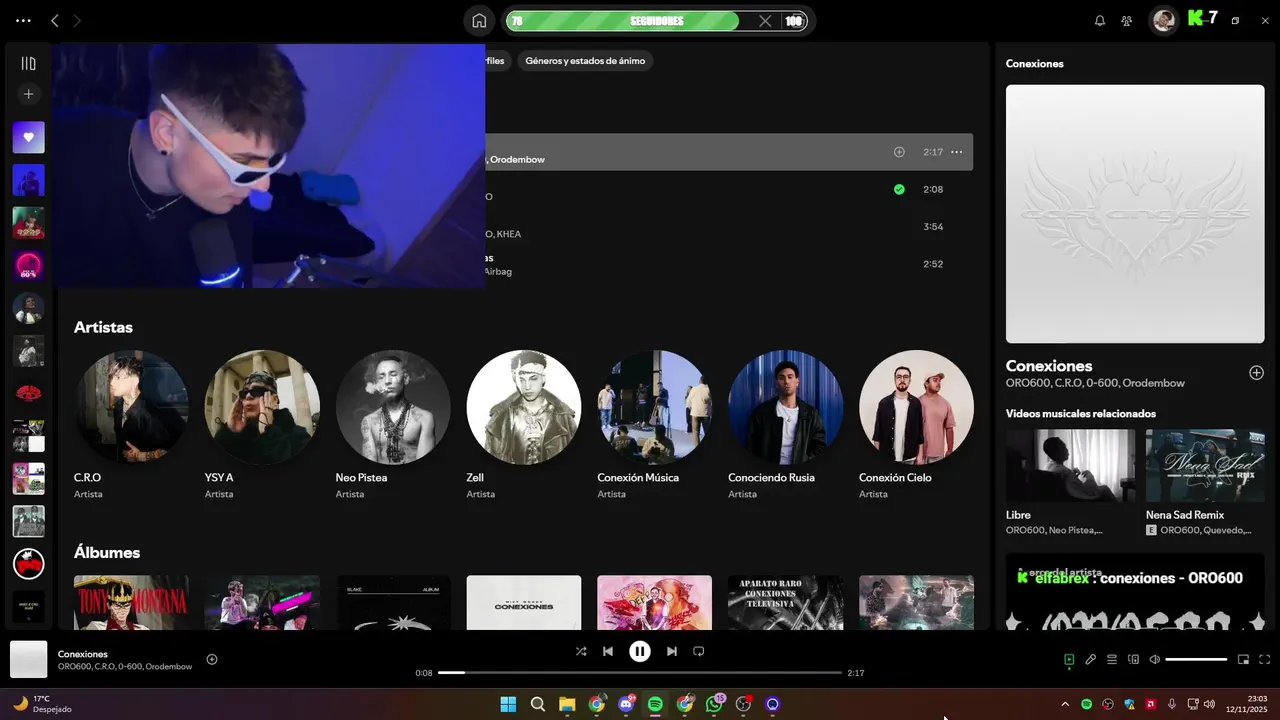Open the Zell artist page
1280x720 pixels.
pos(524,407)
